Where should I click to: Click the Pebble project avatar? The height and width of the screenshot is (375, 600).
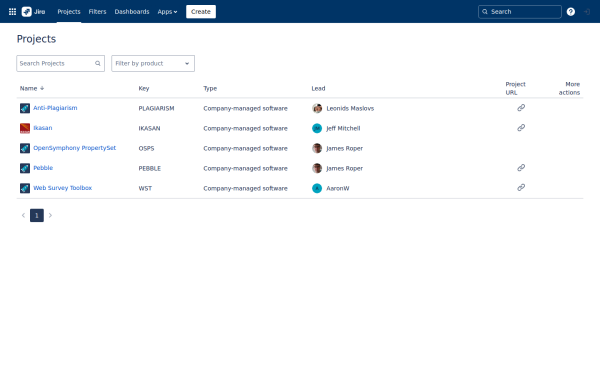[25, 168]
